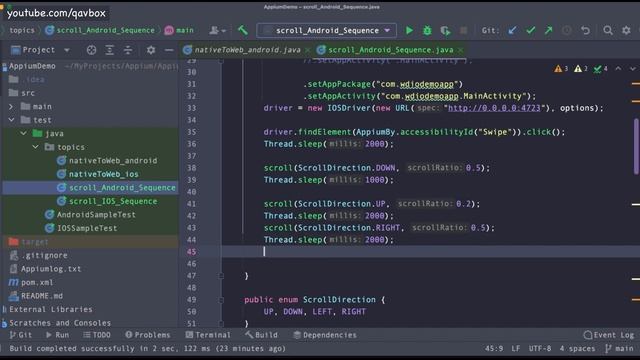The width and height of the screenshot is (640, 360).
Task: Open the Git tool window
Action: (20, 335)
